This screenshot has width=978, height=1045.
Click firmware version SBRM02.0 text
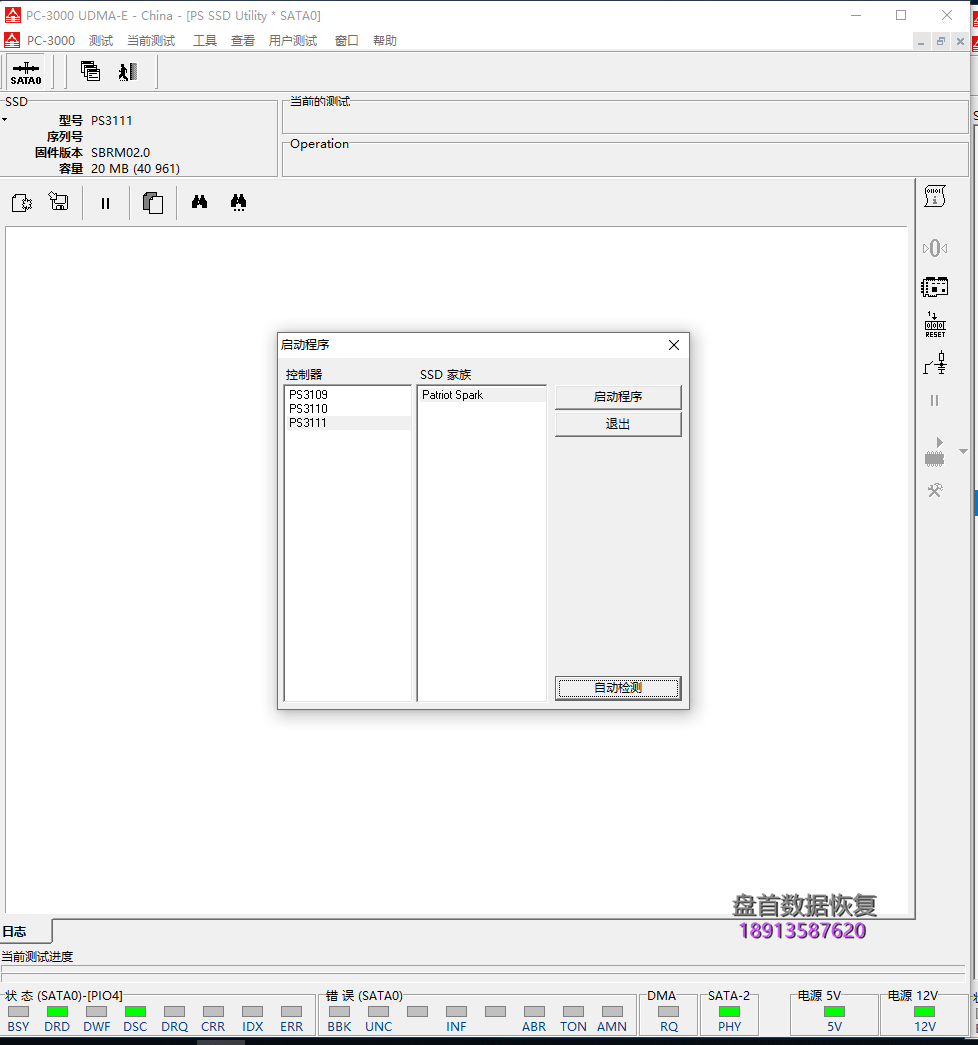pos(121,153)
